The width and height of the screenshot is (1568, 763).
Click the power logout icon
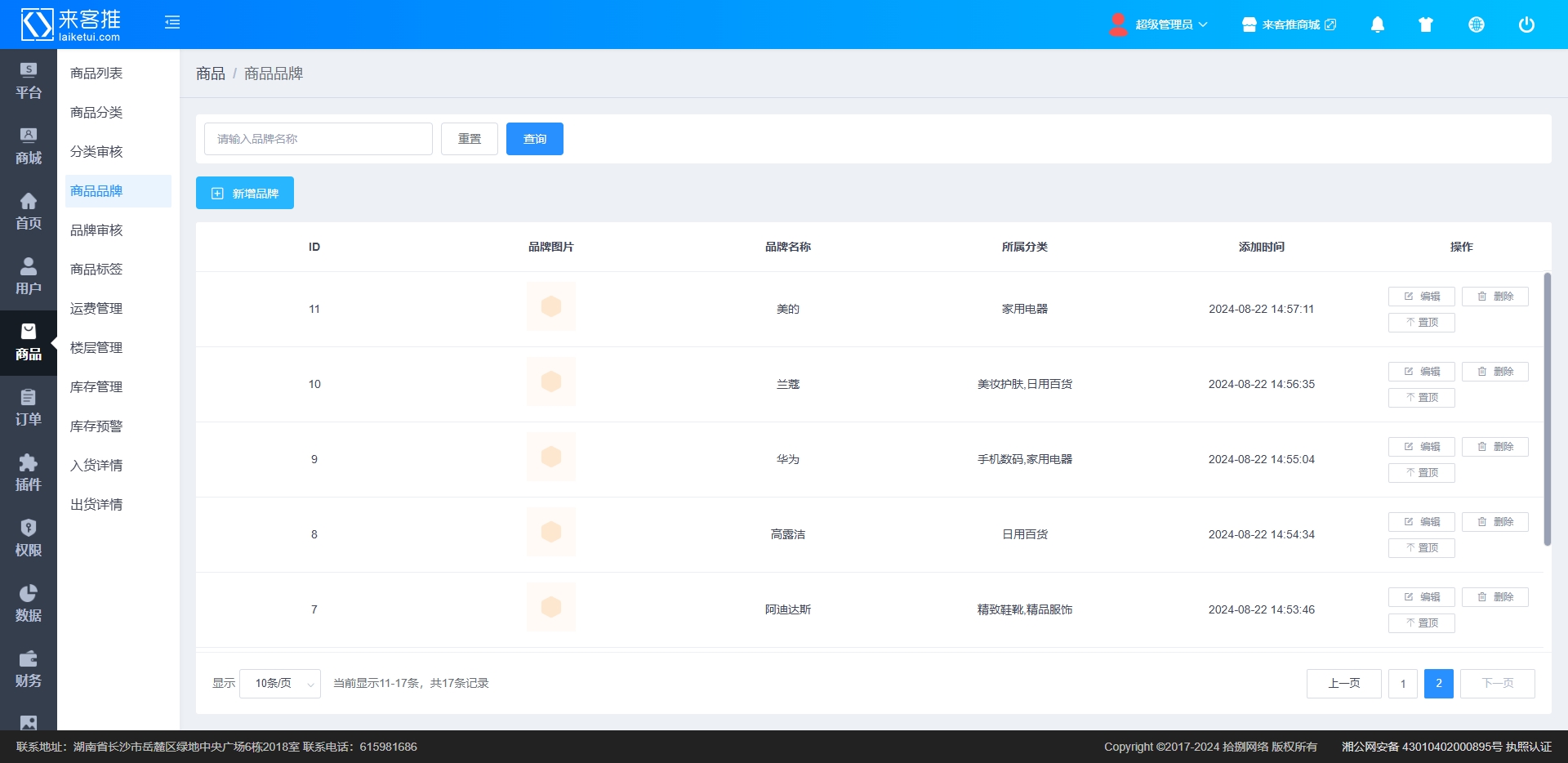click(1526, 25)
